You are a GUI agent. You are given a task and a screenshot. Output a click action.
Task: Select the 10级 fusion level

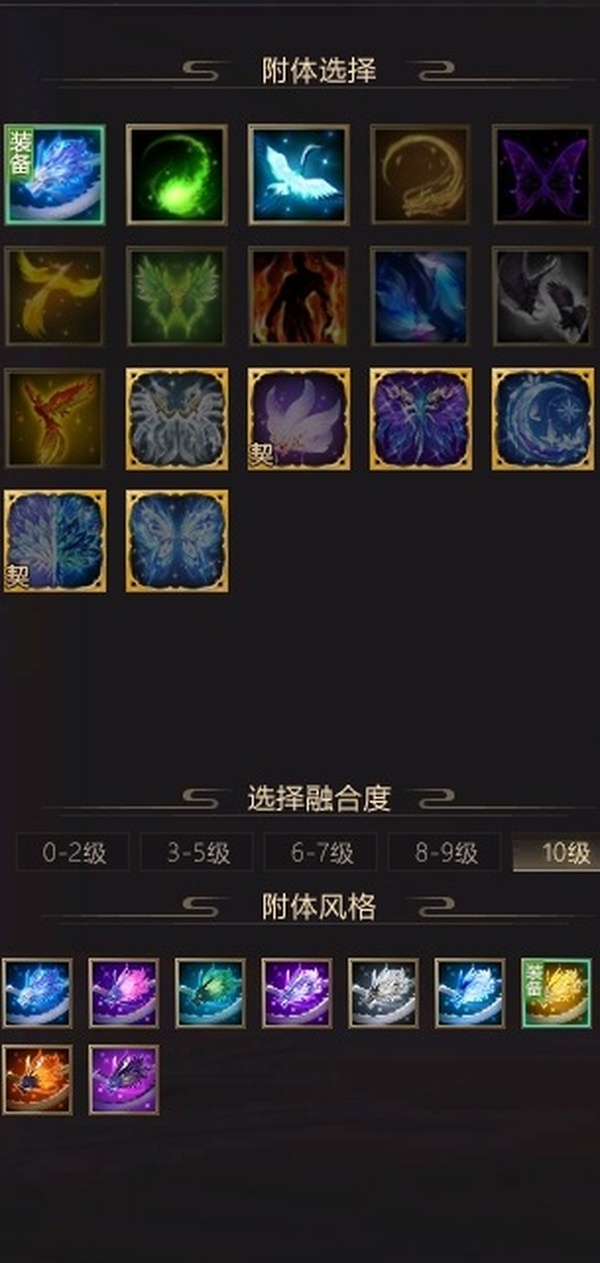tap(557, 853)
